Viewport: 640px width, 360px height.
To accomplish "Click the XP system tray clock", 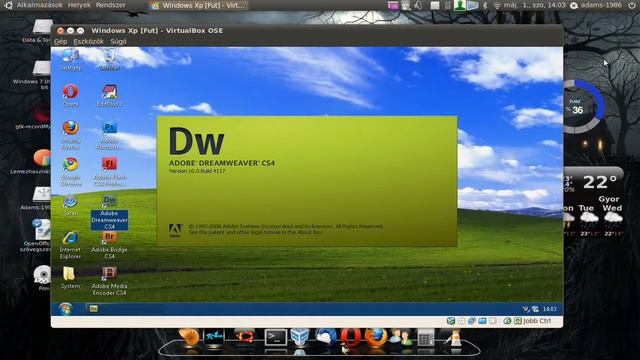I will [x=549, y=309].
